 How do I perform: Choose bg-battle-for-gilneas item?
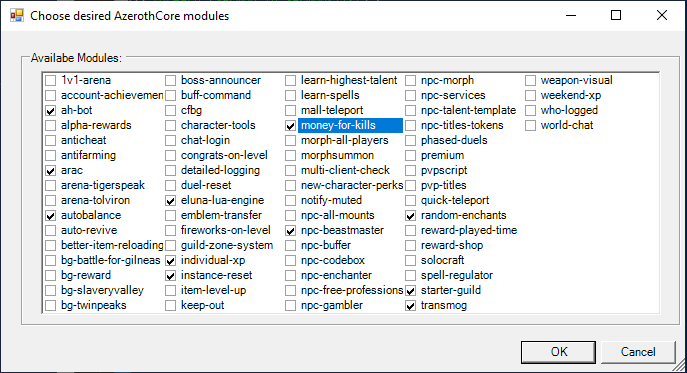point(110,260)
